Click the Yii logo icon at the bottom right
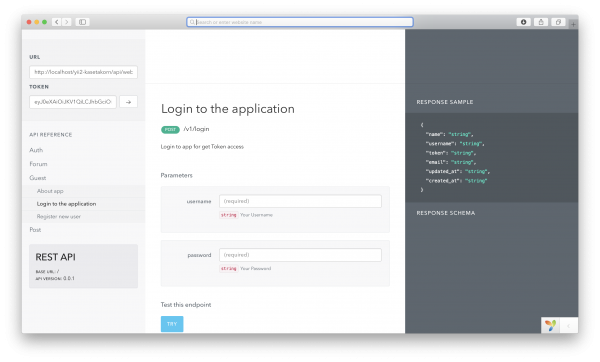Viewport: 600px width, 362px height. [x=550, y=325]
